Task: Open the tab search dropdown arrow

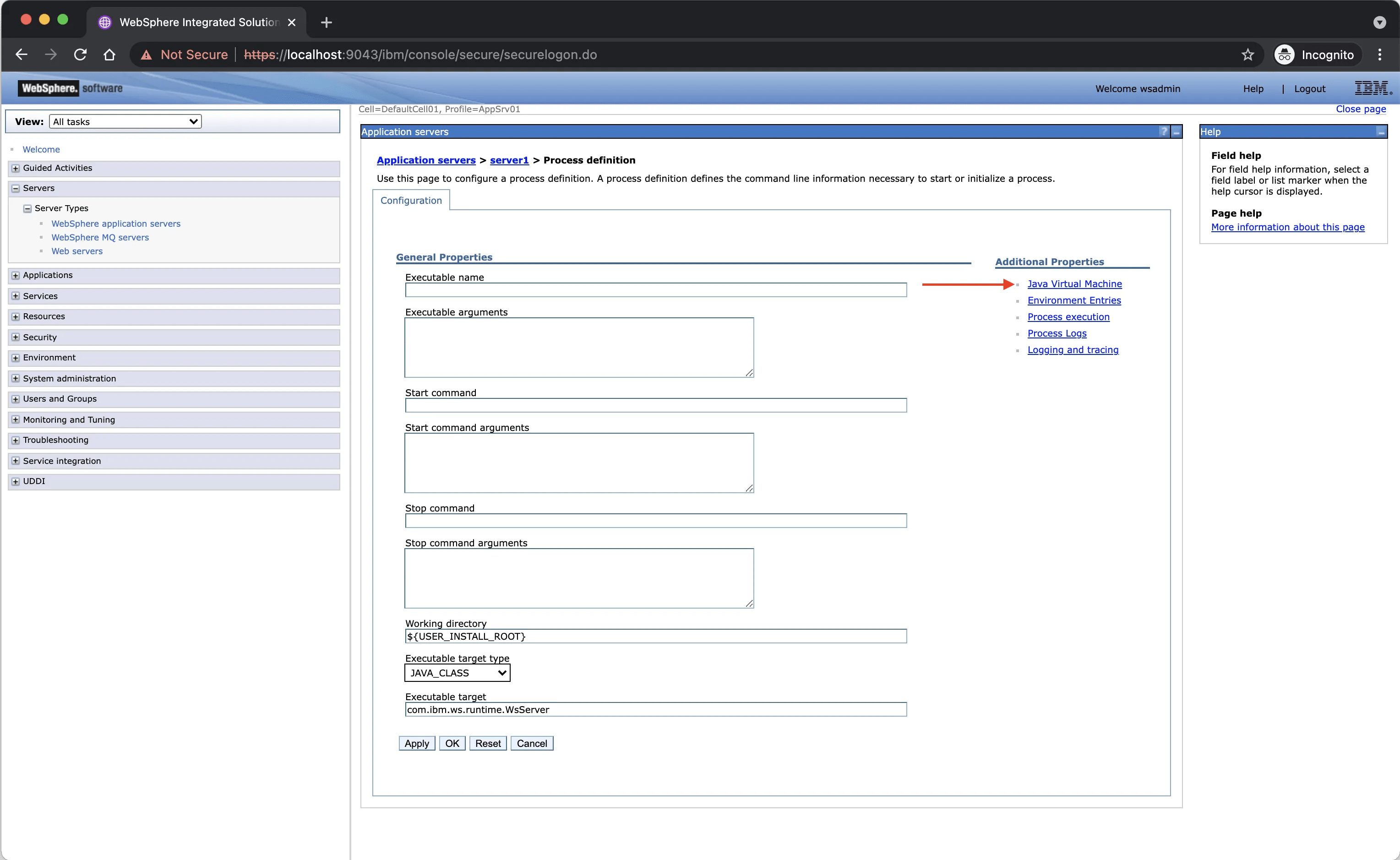Action: [x=1379, y=22]
